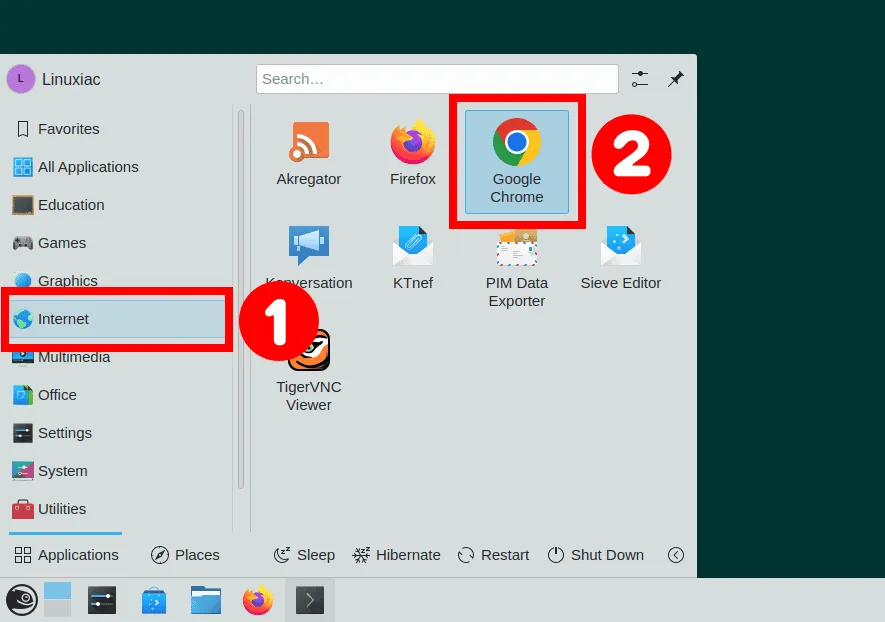Launch Google Chrome from the app grid

click(517, 162)
